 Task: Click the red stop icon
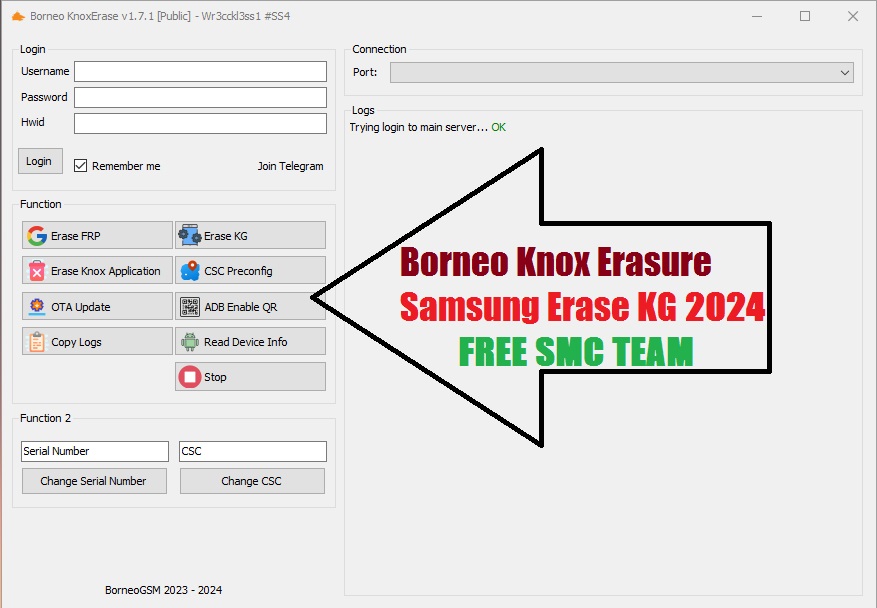point(190,376)
